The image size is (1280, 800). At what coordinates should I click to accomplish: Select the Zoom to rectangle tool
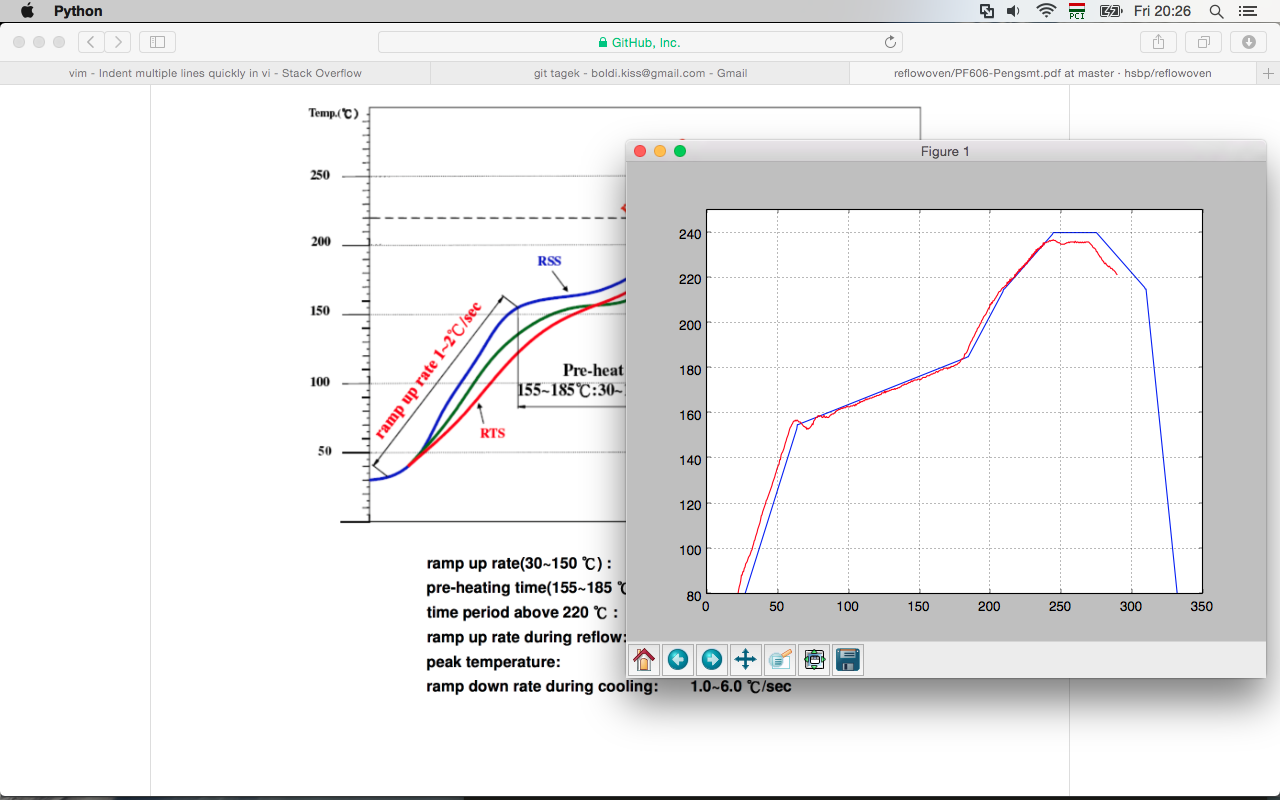[780, 660]
